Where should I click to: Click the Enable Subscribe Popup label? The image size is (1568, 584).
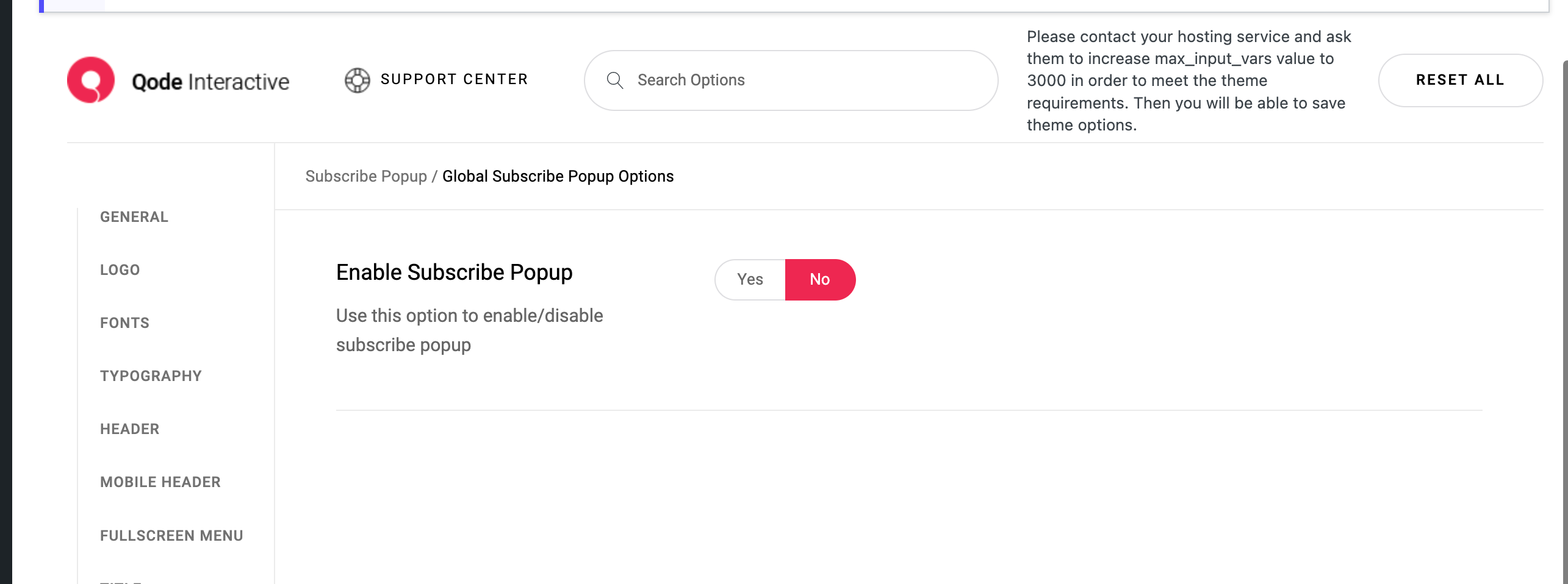(x=454, y=272)
